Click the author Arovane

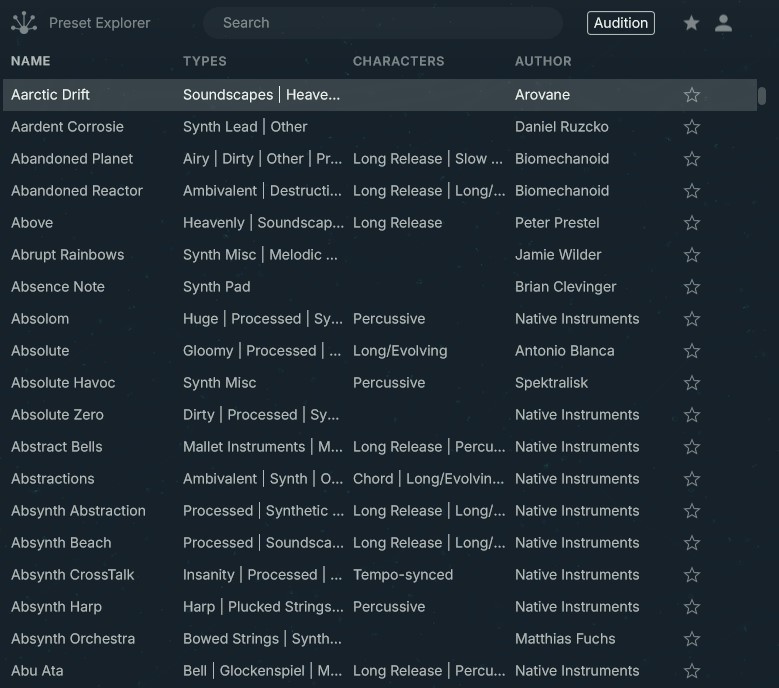click(x=542, y=95)
